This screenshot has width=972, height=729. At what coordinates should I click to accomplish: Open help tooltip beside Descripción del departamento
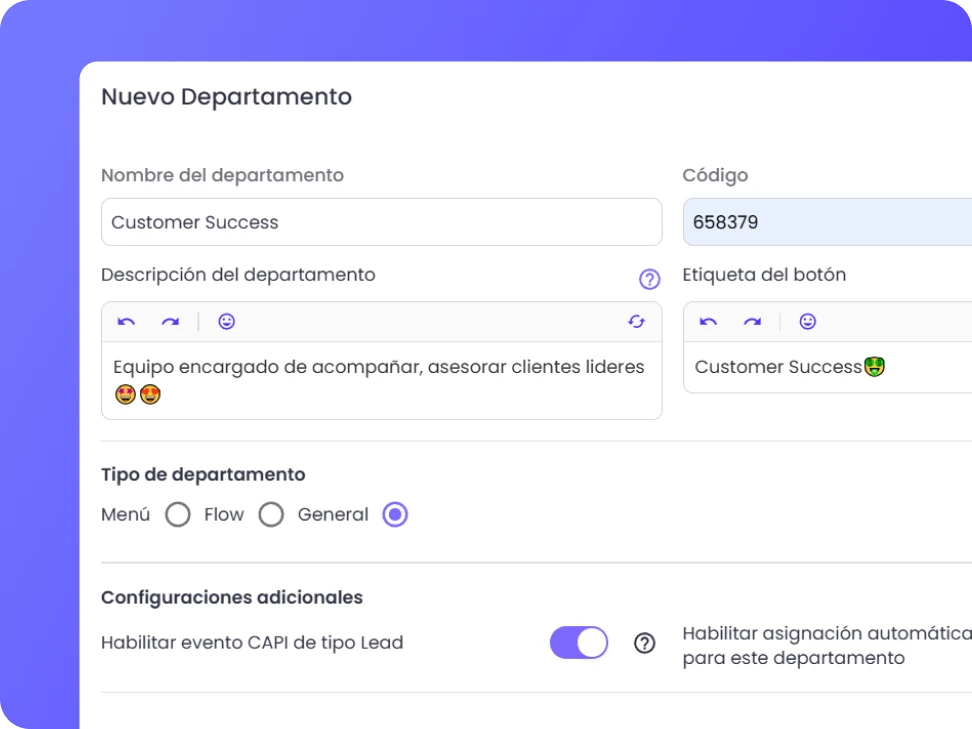pyautogui.click(x=650, y=280)
